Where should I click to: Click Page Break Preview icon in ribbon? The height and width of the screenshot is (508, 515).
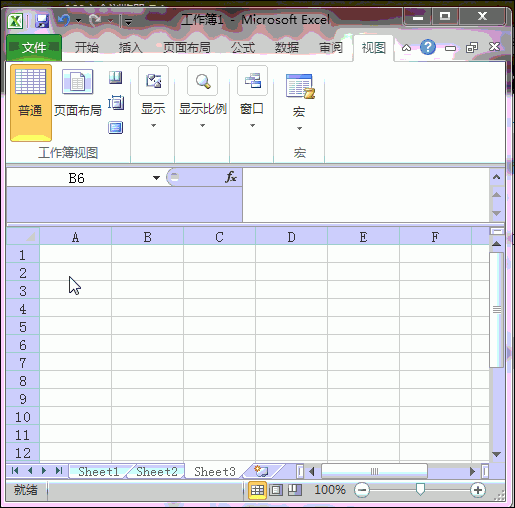[116, 78]
